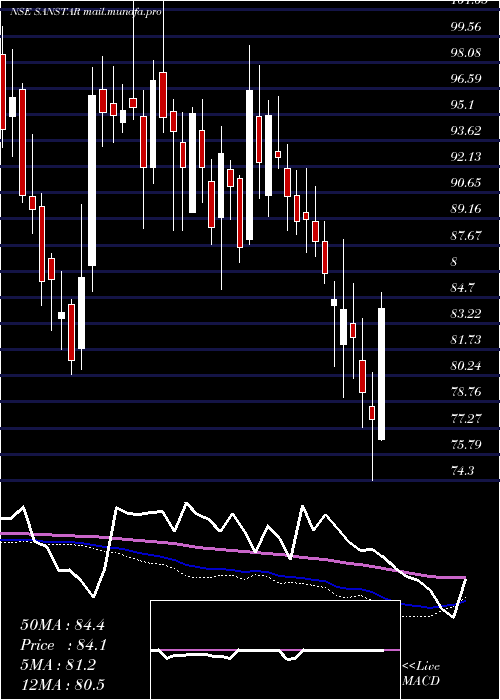Click the 98.08 price axis label

point(466,53)
